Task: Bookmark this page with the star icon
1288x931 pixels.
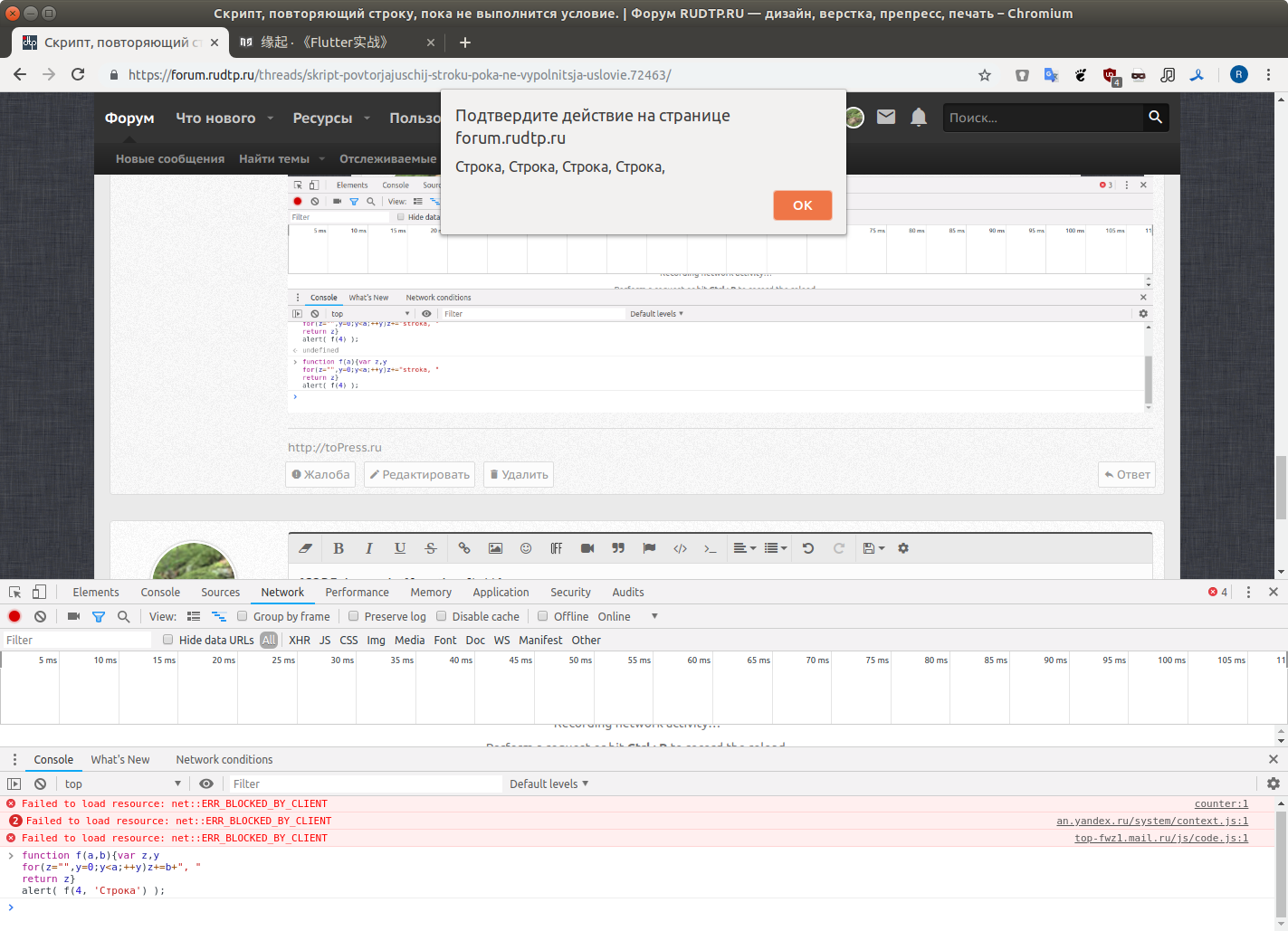Action: (985, 75)
